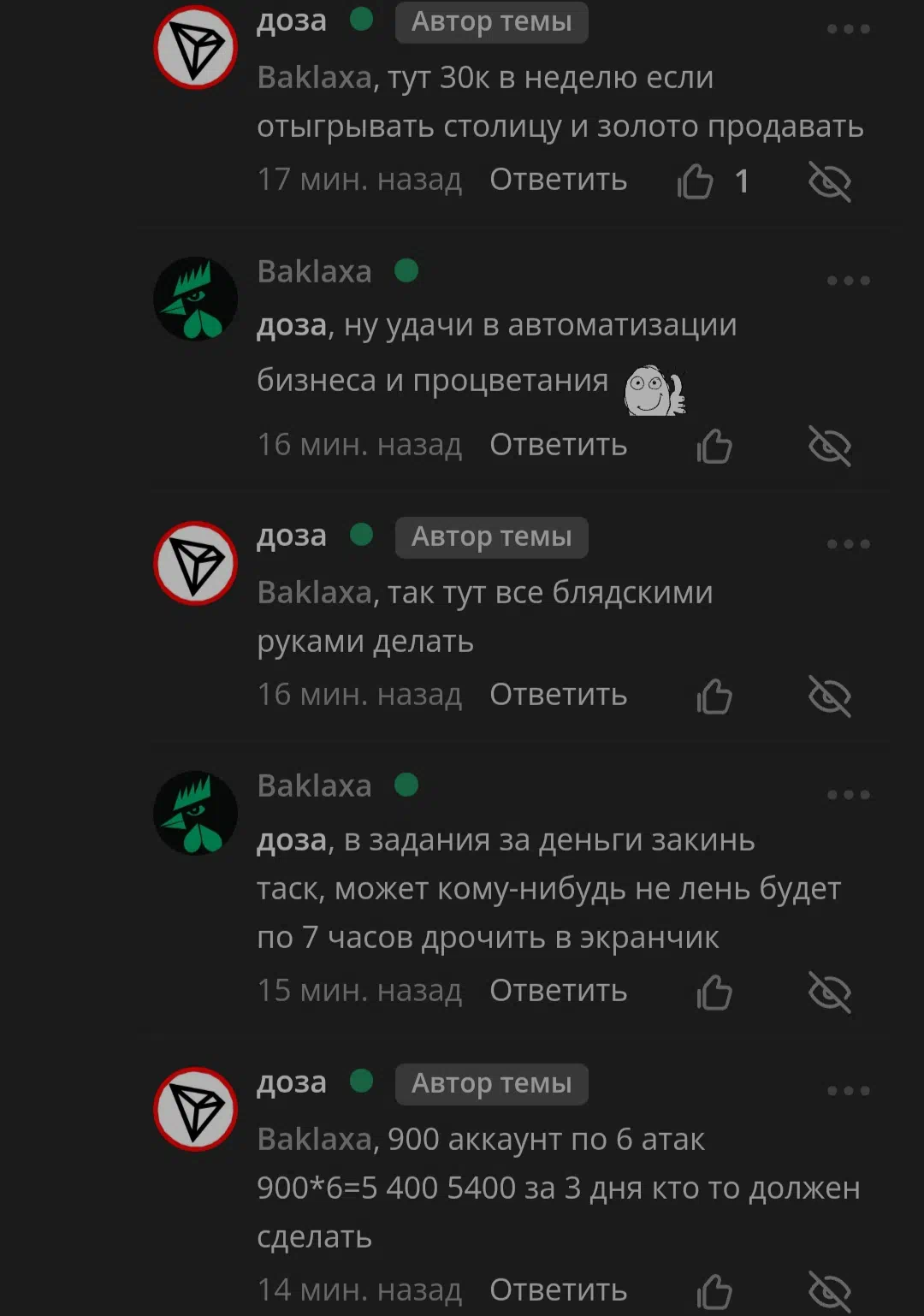Click Автор темы badge in the middle доза comment
Viewport: 924px width, 1316px height.
(492, 537)
